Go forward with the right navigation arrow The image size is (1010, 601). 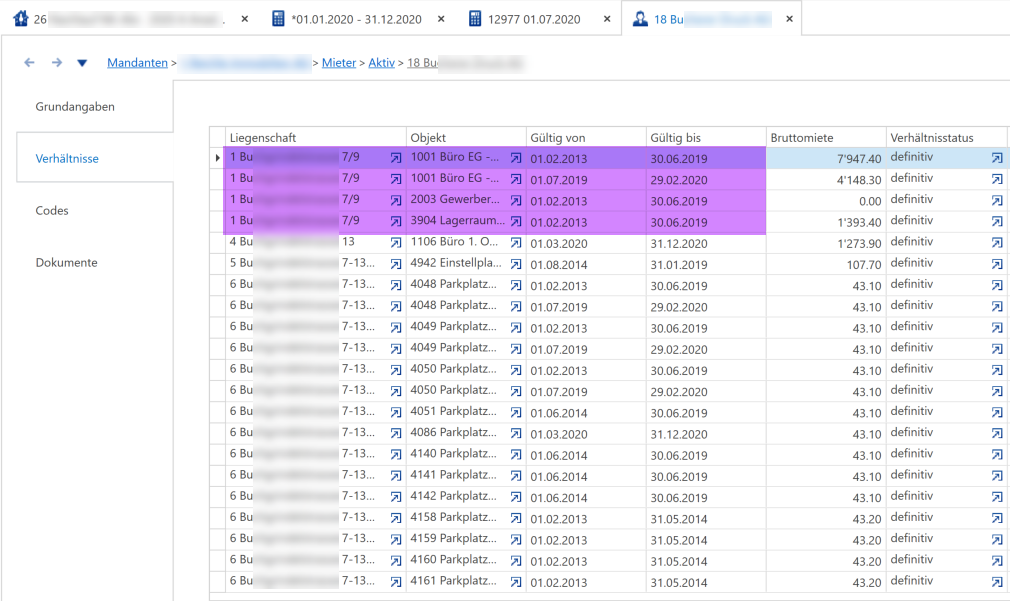57,62
